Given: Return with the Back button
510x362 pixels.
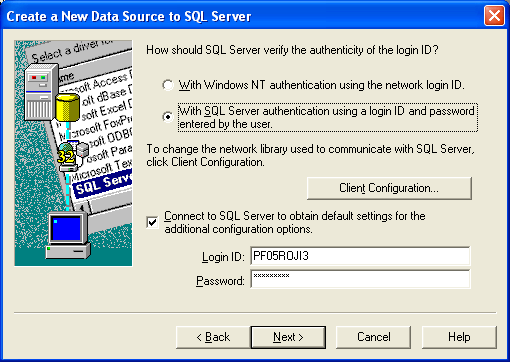Looking at the screenshot, I should tap(213, 337).
